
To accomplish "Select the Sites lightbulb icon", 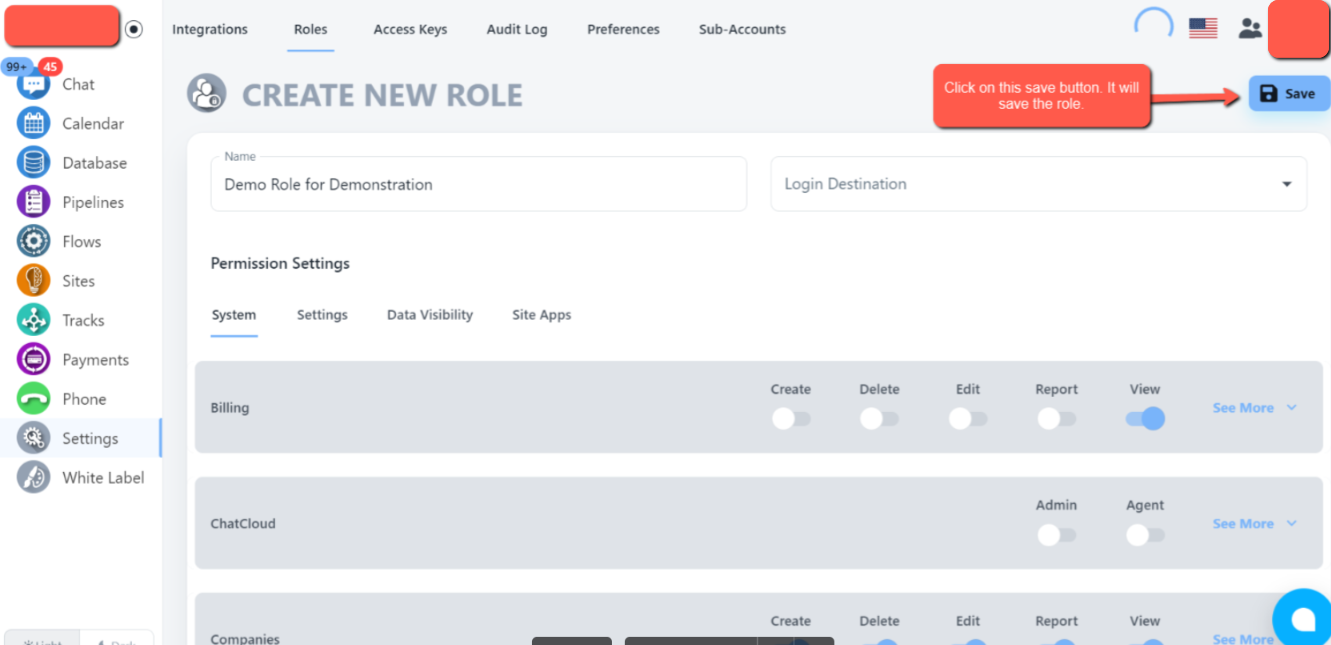I will pyautogui.click(x=34, y=281).
